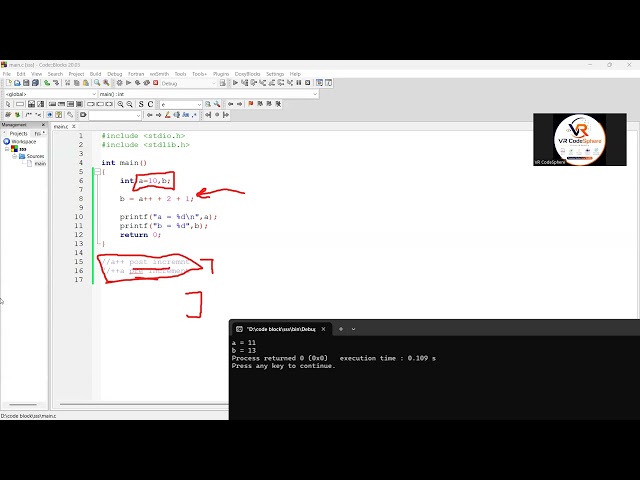
Task: Click the VR CodeSphere video thumbnail
Action: coord(580,139)
